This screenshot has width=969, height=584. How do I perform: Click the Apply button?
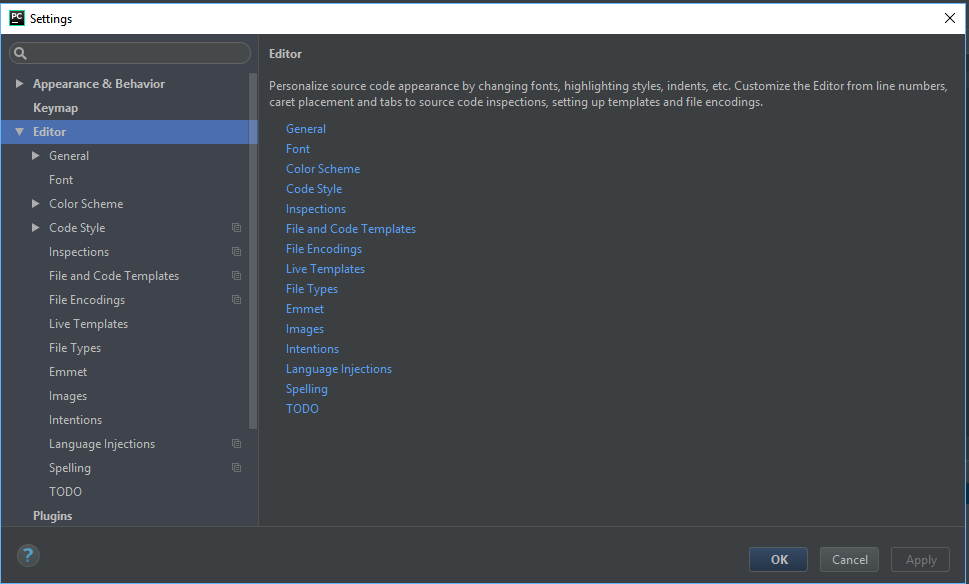(x=920, y=559)
